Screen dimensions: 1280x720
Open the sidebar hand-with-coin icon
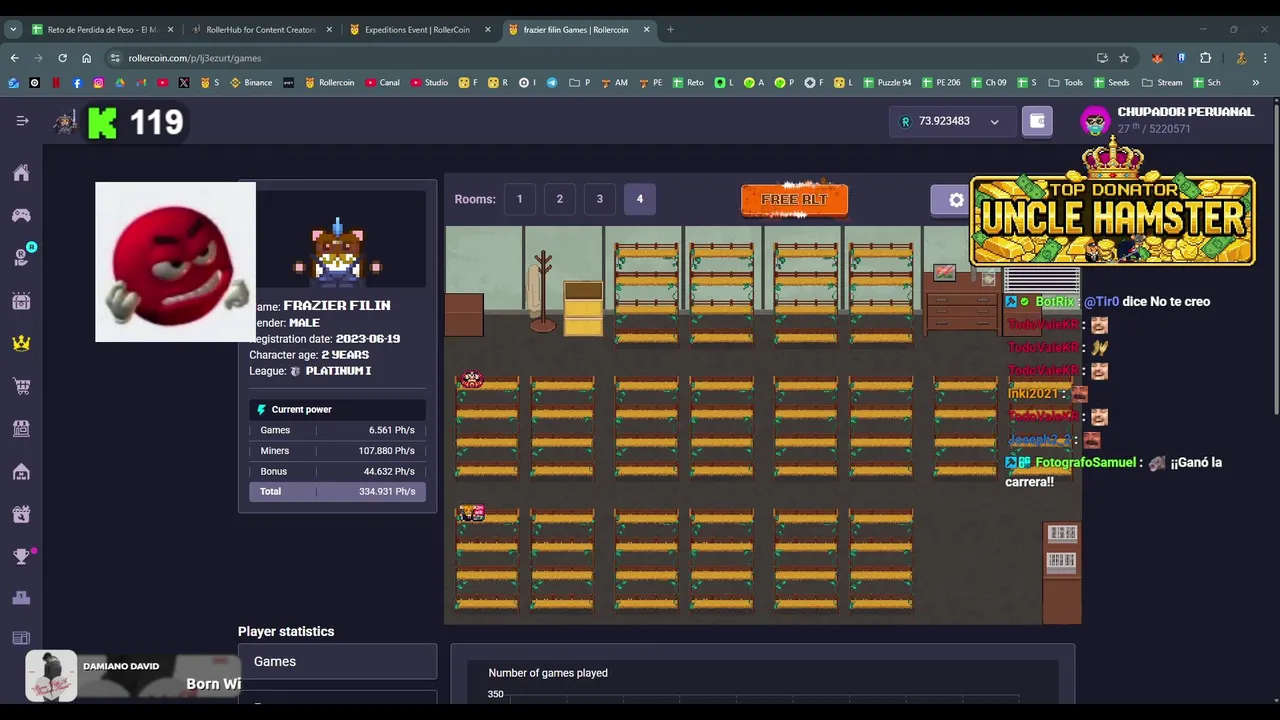[21, 258]
